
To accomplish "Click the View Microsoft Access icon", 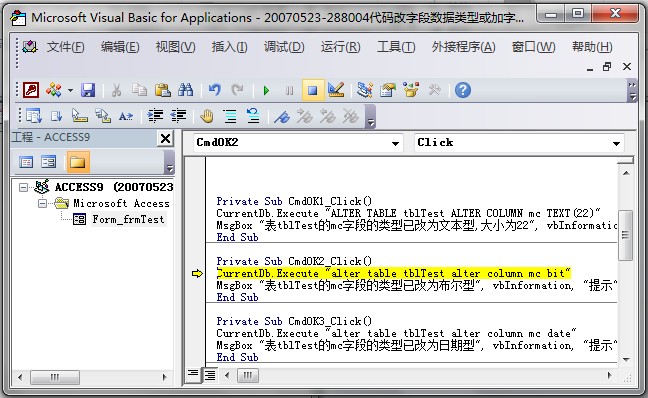I will (x=31, y=90).
